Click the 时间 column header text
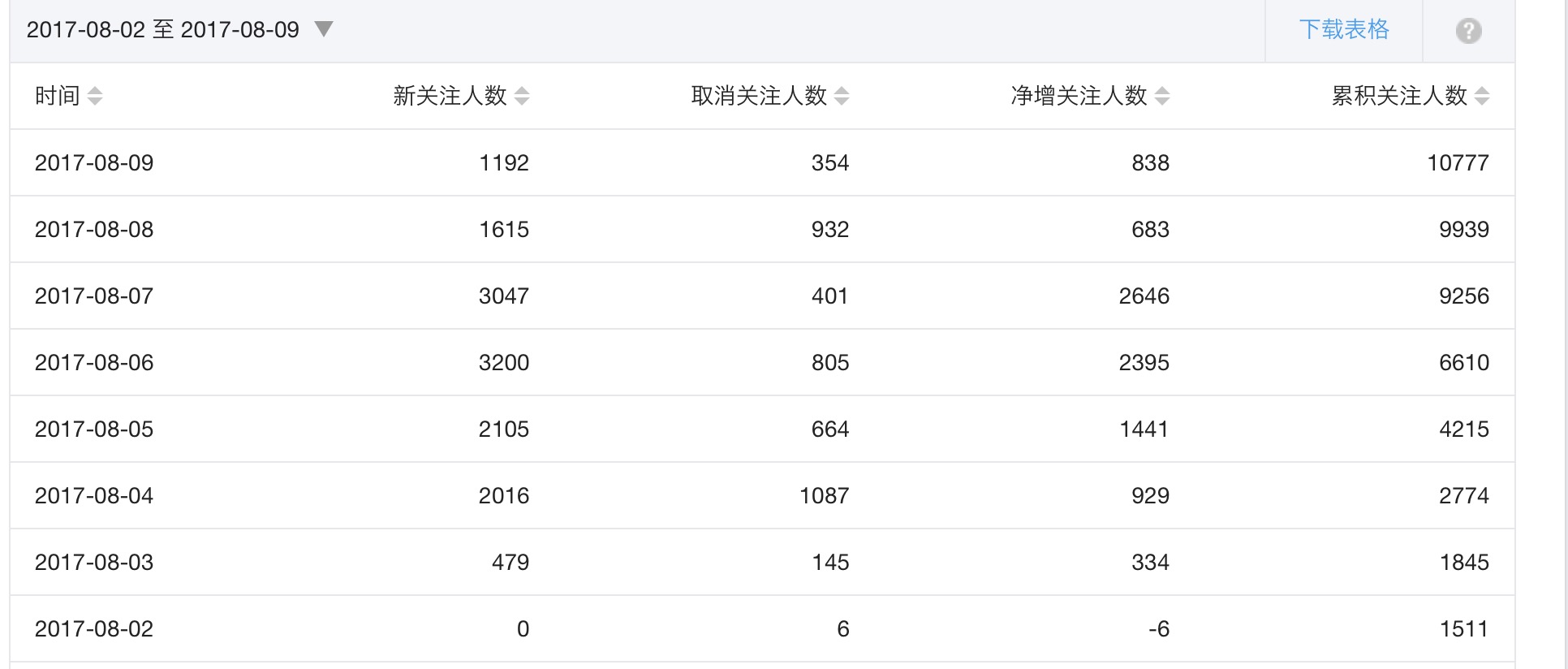The width and height of the screenshot is (1568, 669). 57,96
